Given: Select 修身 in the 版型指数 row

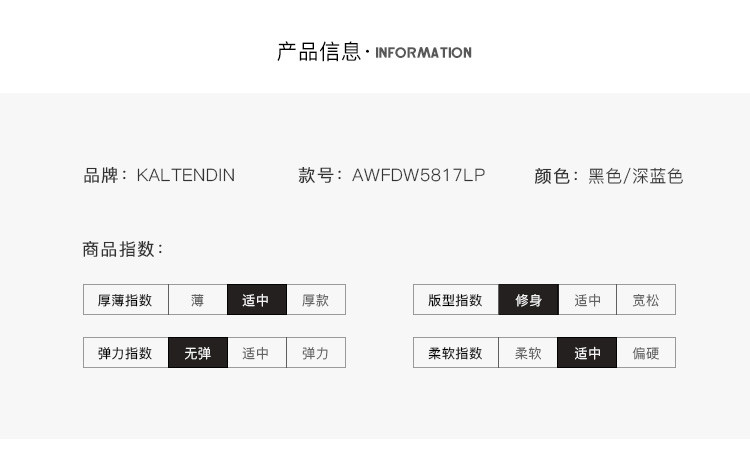Looking at the screenshot, I should click(528, 300).
